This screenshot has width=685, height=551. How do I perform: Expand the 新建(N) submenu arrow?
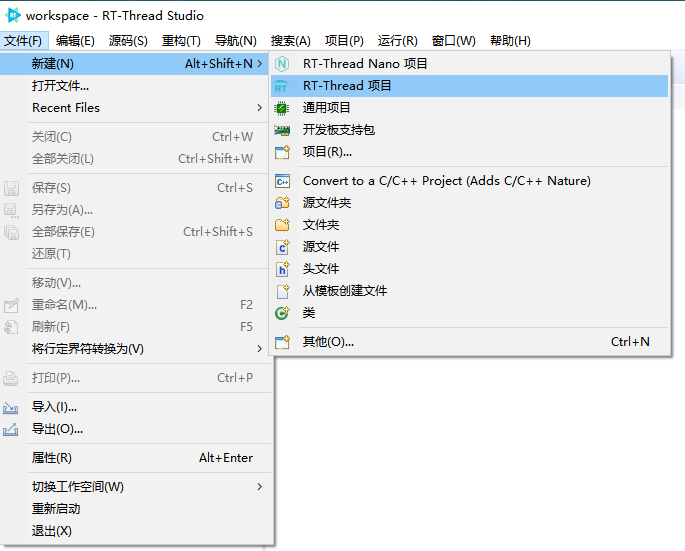pos(259,64)
